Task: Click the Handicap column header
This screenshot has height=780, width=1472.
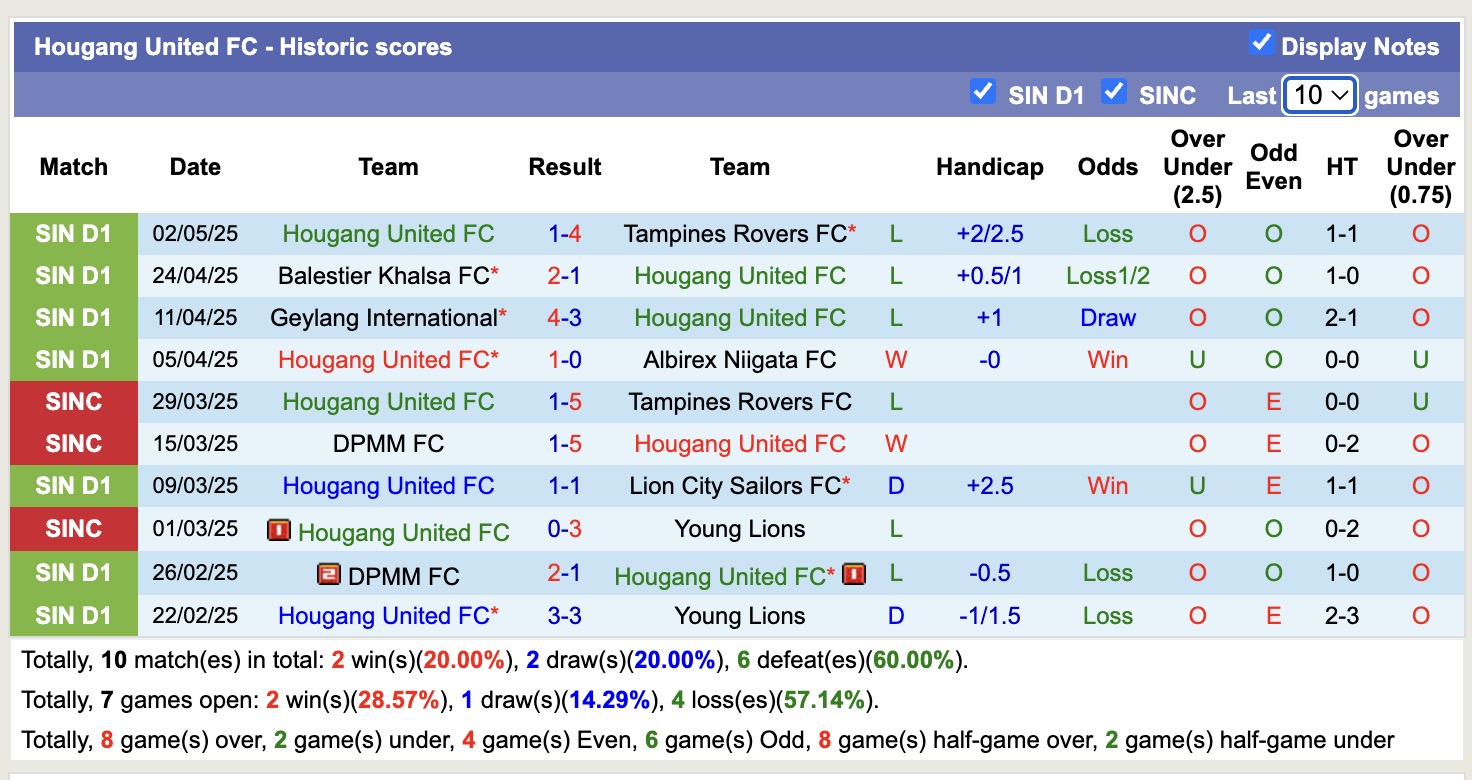Action: click(x=989, y=167)
